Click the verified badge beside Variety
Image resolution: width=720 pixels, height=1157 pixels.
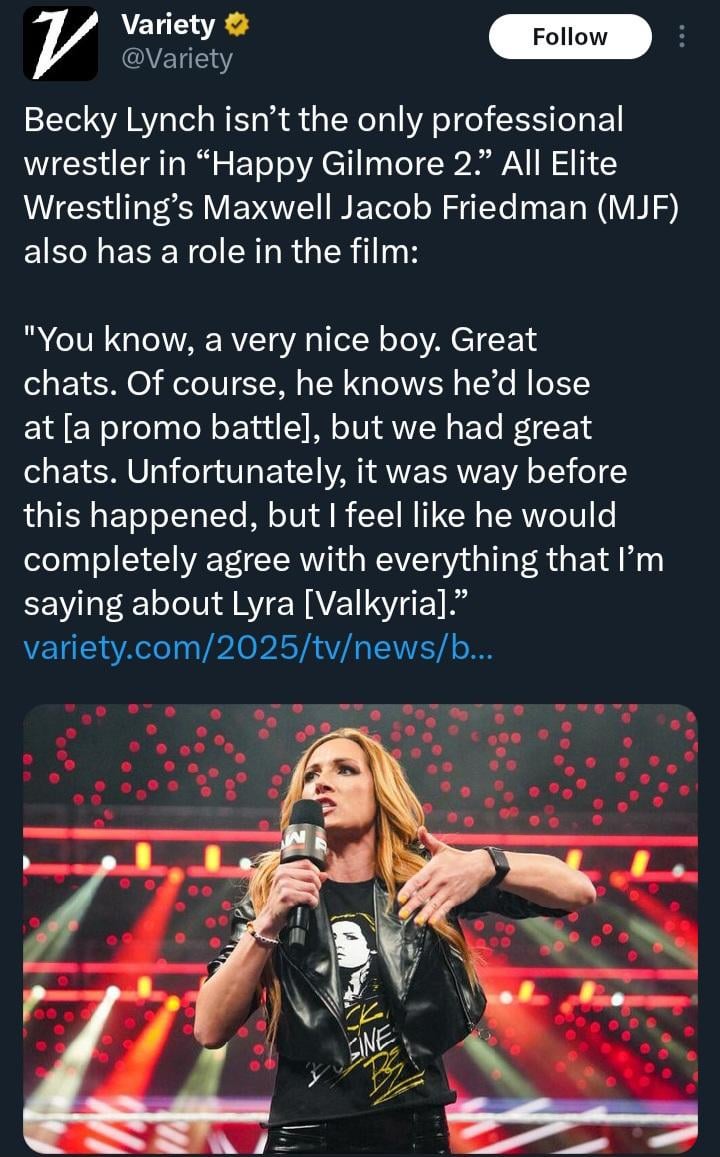[x=238, y=25]
